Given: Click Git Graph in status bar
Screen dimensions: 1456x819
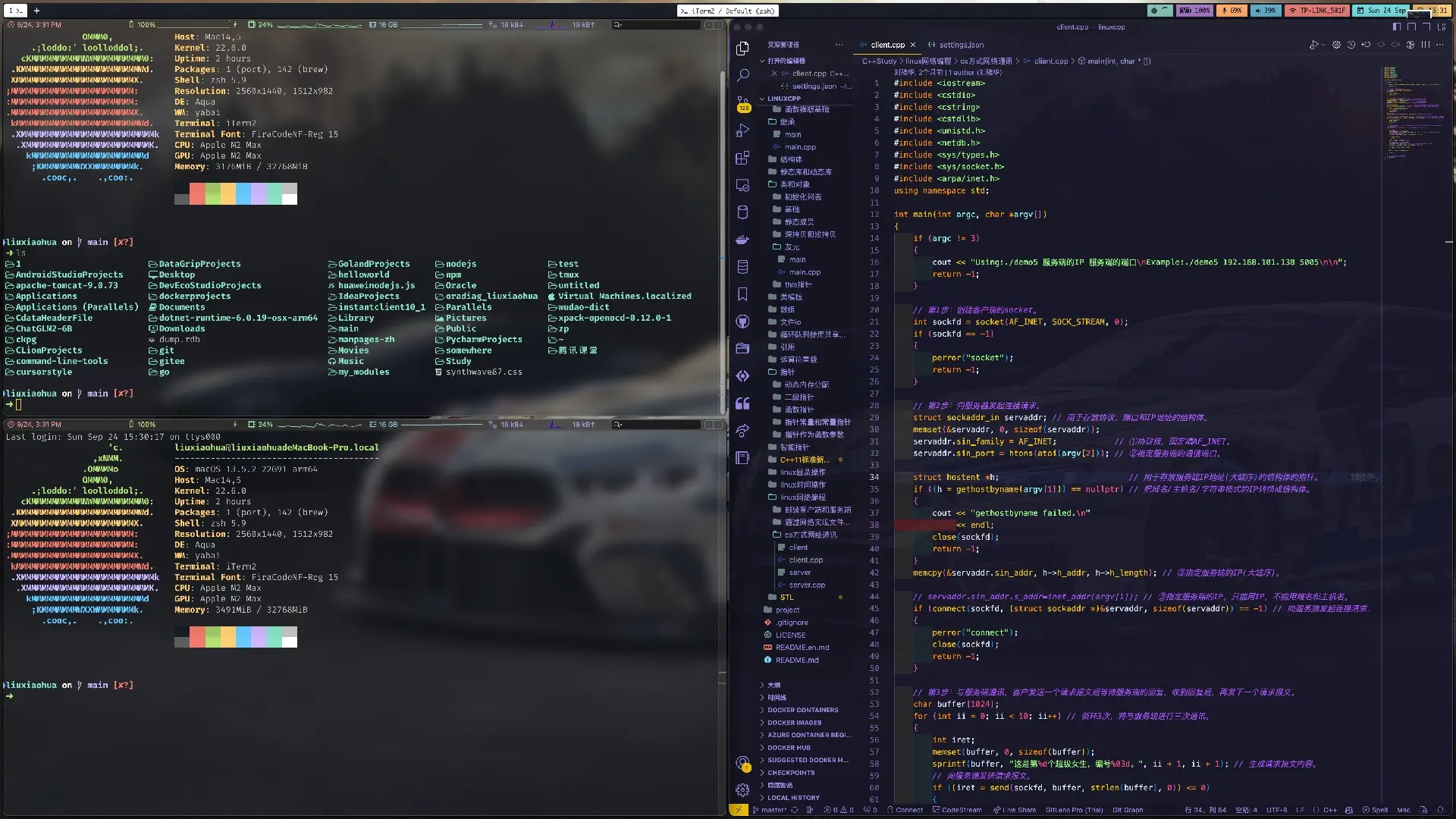Looking at the screenshot, I should click(1127, 810).
